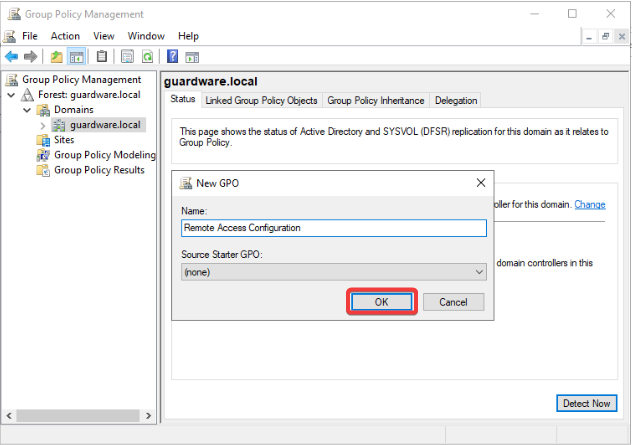Select the Sites tree node
The image size is (632, 445).
click(x=64, y=139)
